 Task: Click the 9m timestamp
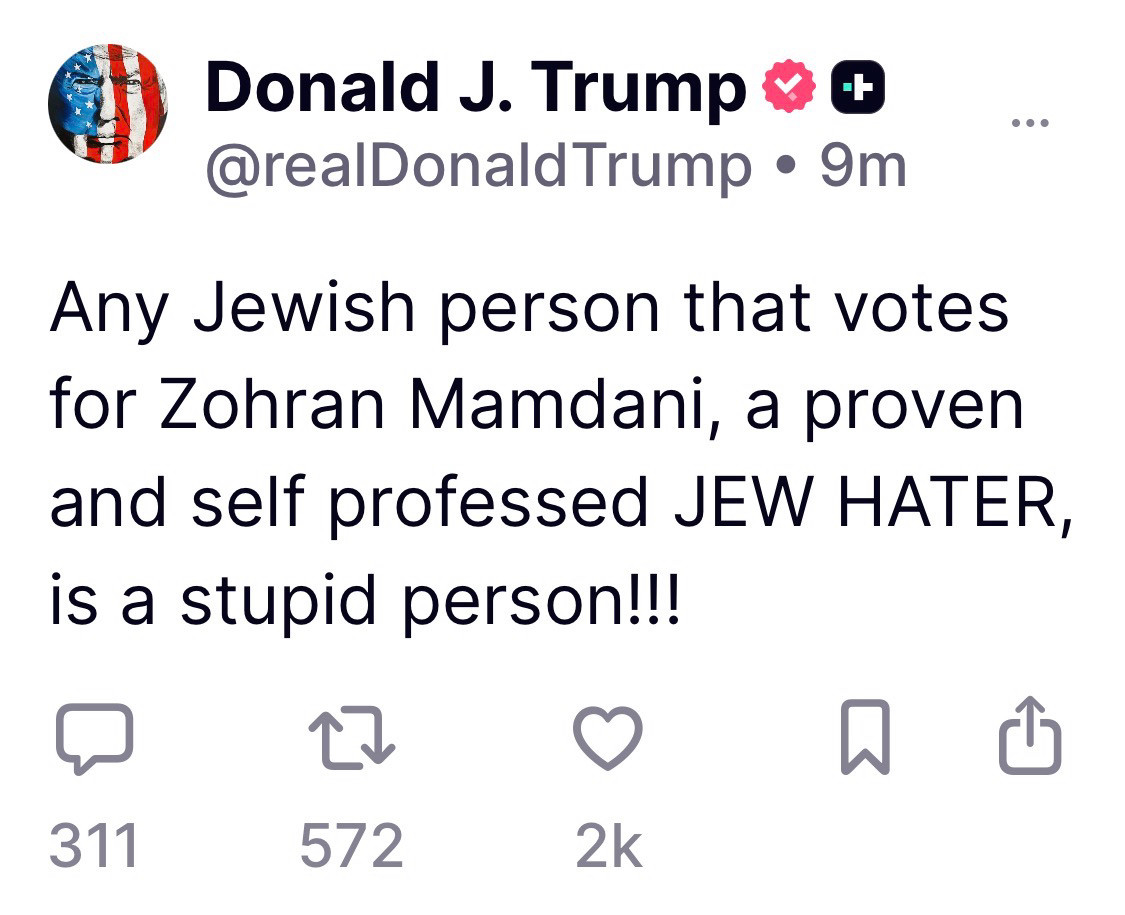click(x=863, y=166)
